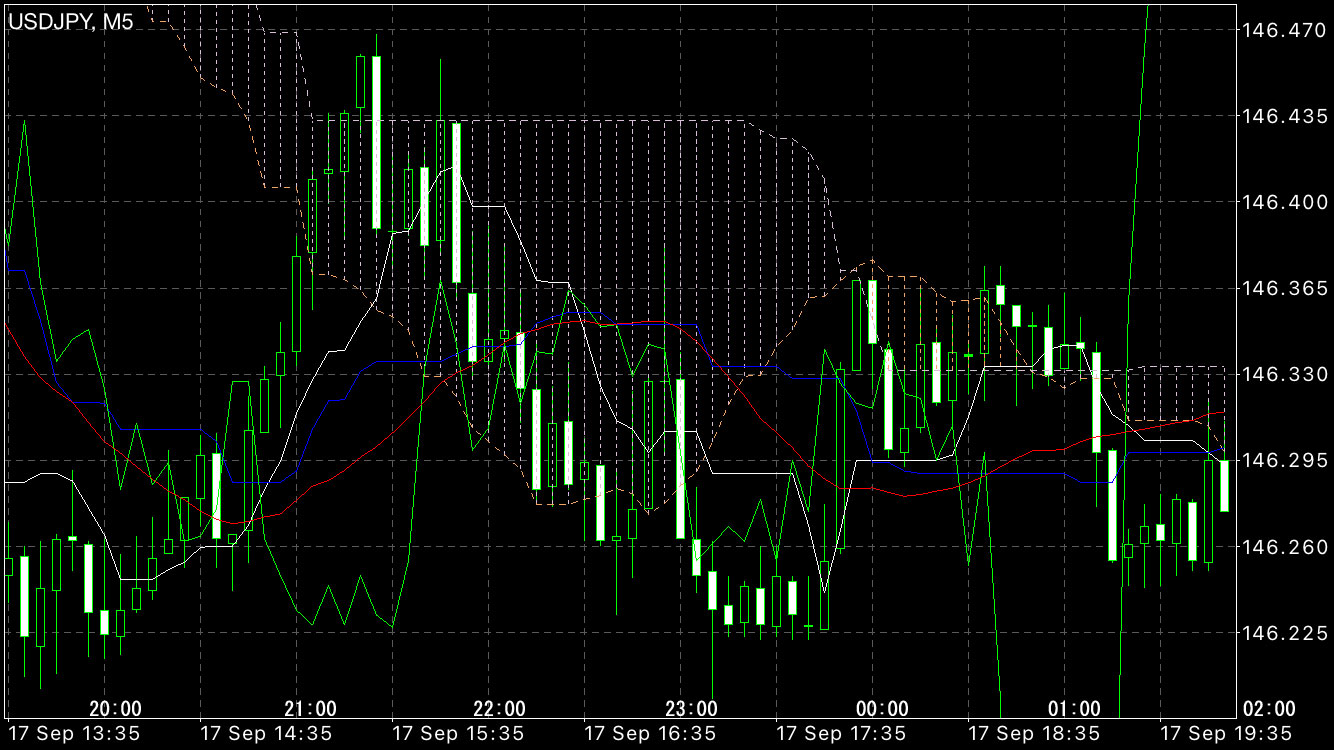Click the 146.365 price scale label
The width and height of the screenshot is (1334, 750).
(x=1281, y=289)
